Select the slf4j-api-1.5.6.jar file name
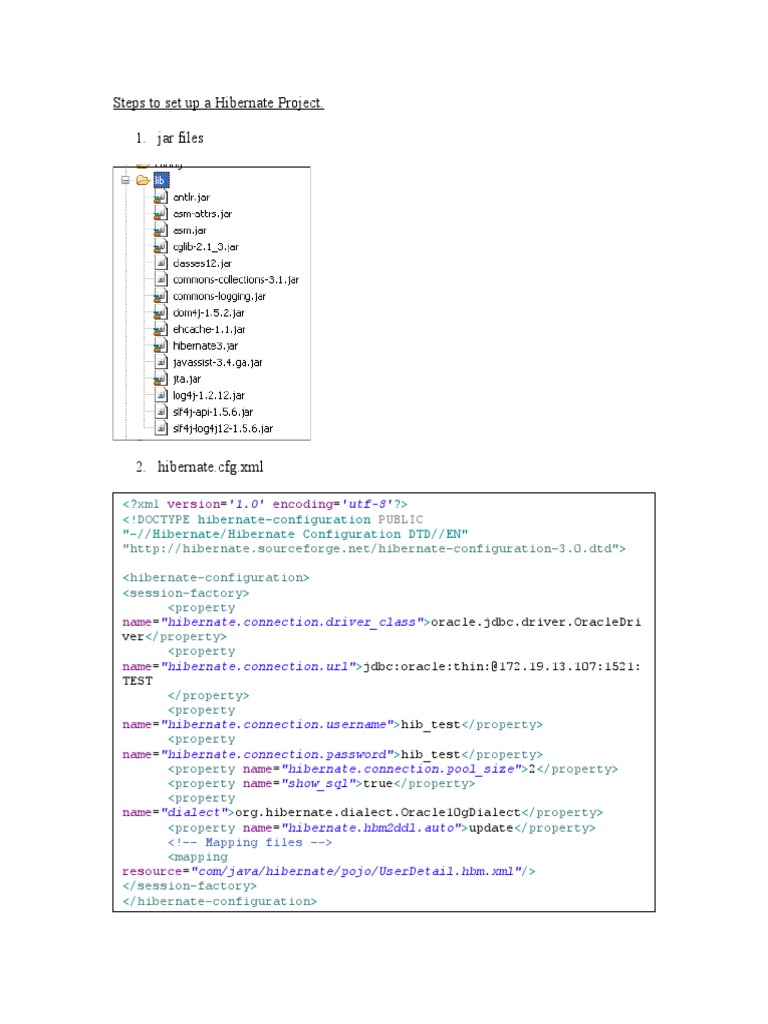The height and width of the screenshot is (1024, 768). [x=213, y=412]
